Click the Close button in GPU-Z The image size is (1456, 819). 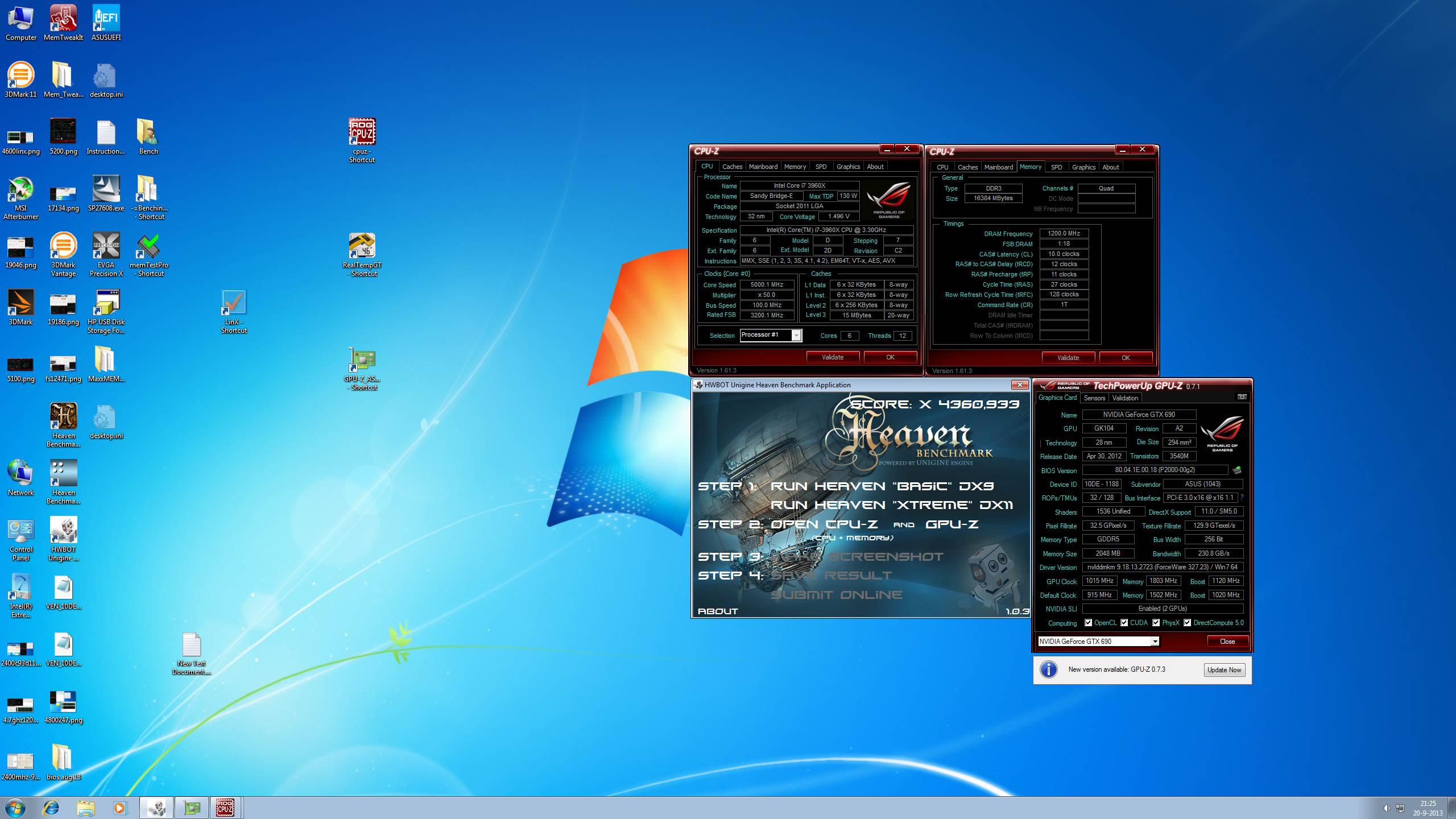click(1227, 642)
